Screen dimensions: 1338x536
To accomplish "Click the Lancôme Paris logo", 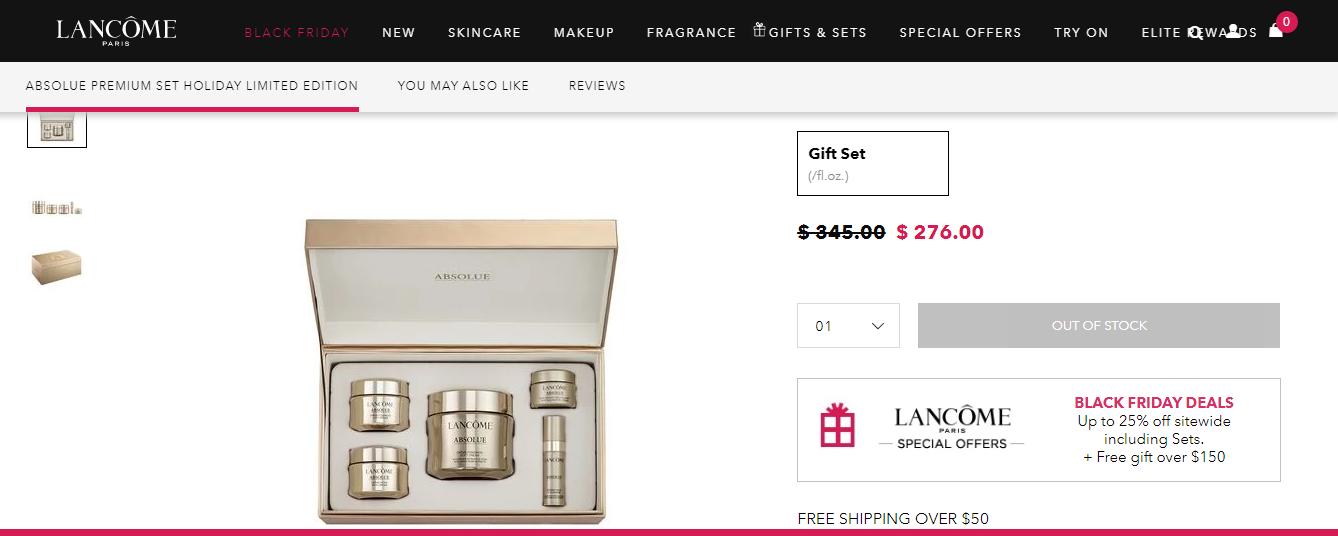I will coord(116,31).
